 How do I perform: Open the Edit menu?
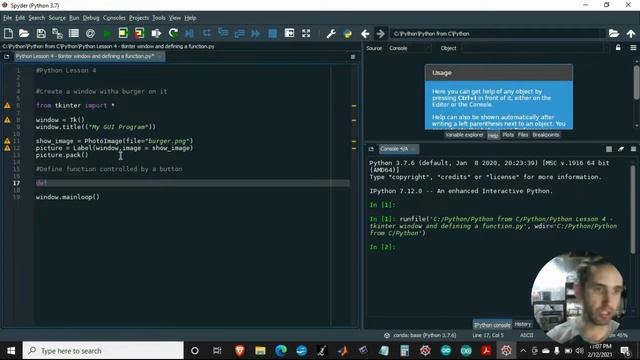(x=20, y=18)
